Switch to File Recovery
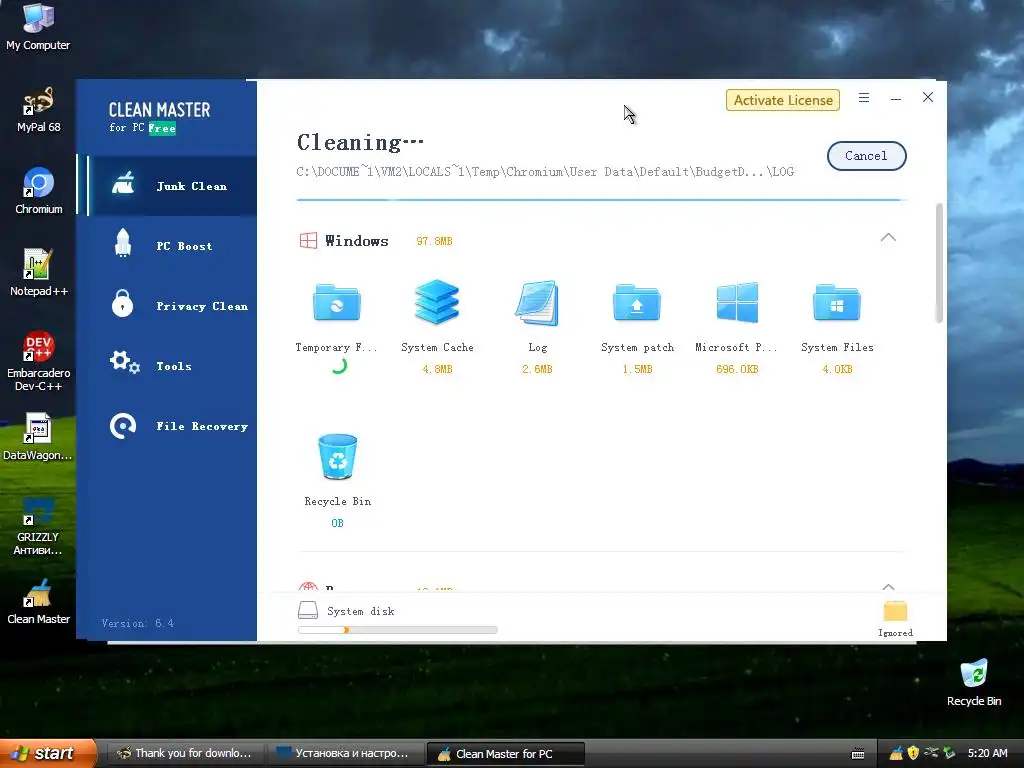 coord(172,426)
